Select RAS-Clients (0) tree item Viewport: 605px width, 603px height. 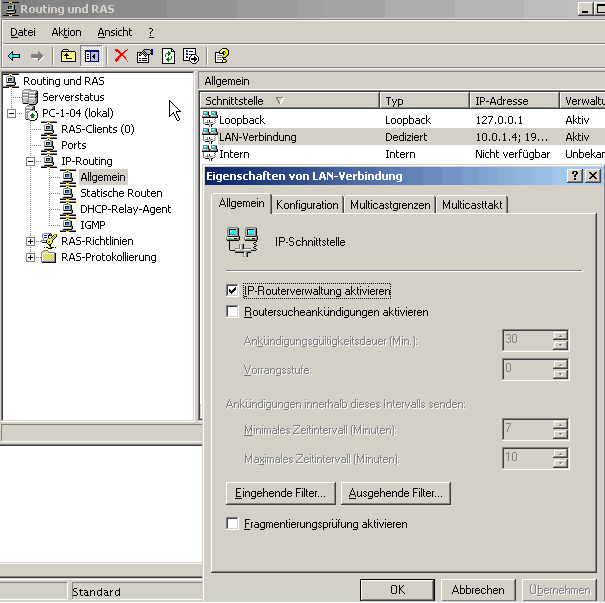pos(98,129)
